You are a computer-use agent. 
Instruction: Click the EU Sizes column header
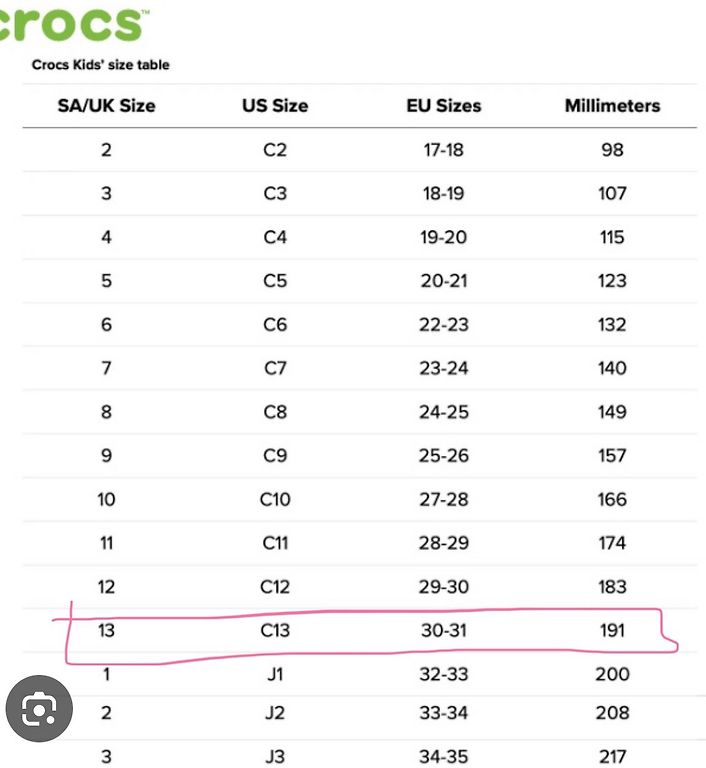click(444, 106)
